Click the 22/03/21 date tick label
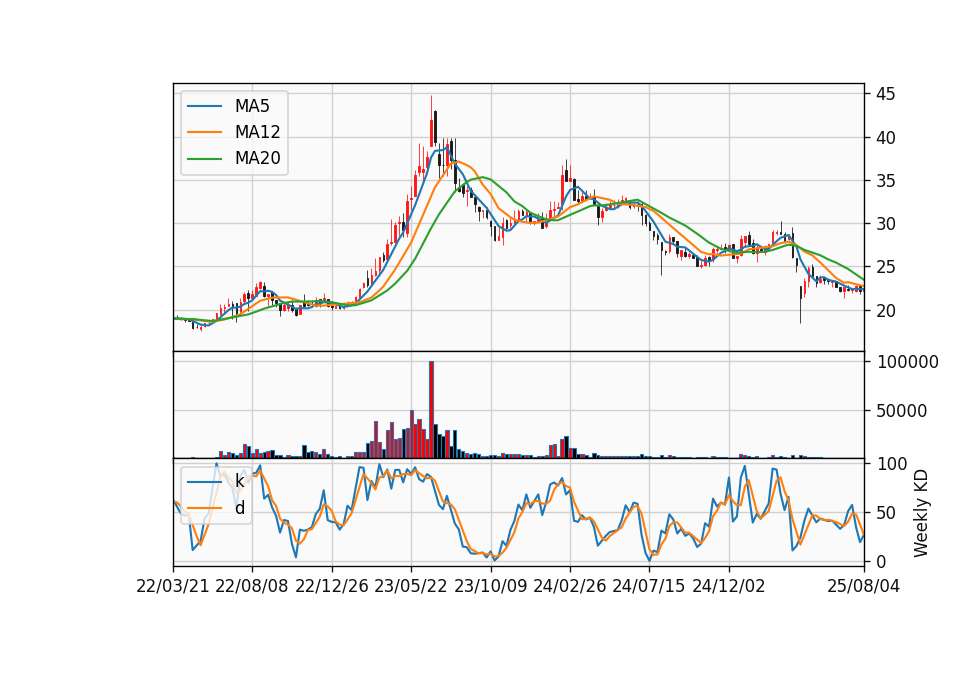This screenshot has height=690, width=960. [173, 586]
